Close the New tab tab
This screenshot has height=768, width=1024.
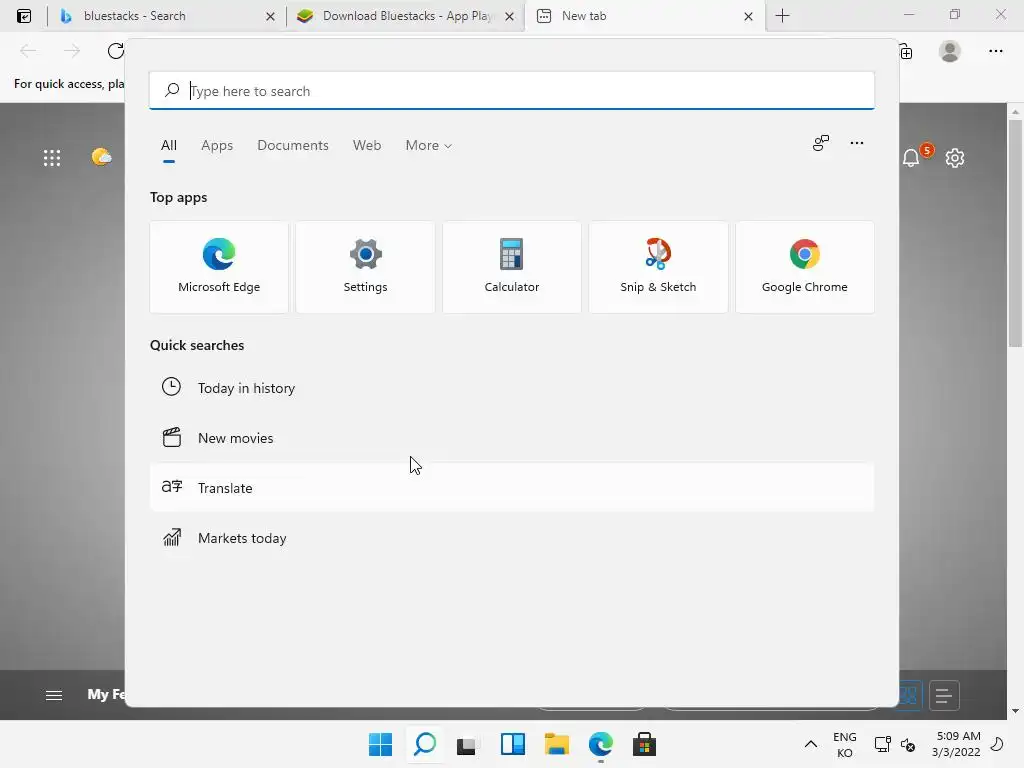pos(748,16)
